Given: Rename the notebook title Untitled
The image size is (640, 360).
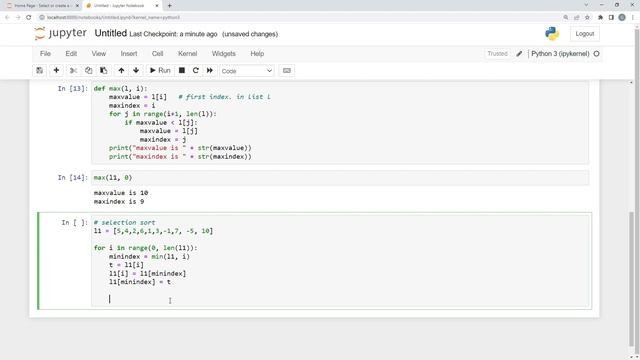Looking at the screenshot, I should 111,33.
